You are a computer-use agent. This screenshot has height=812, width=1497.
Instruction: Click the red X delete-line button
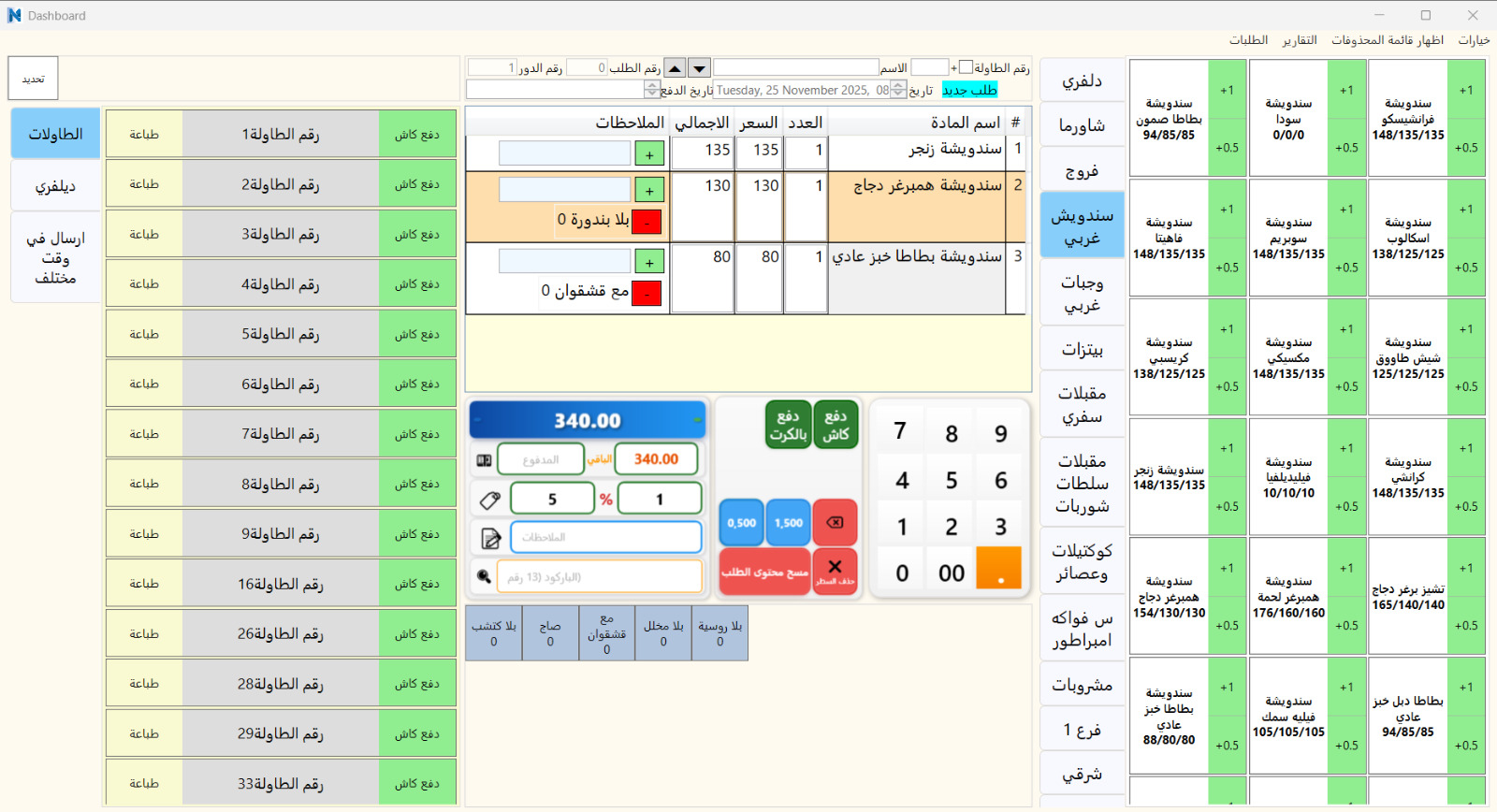tap(836, 571)
